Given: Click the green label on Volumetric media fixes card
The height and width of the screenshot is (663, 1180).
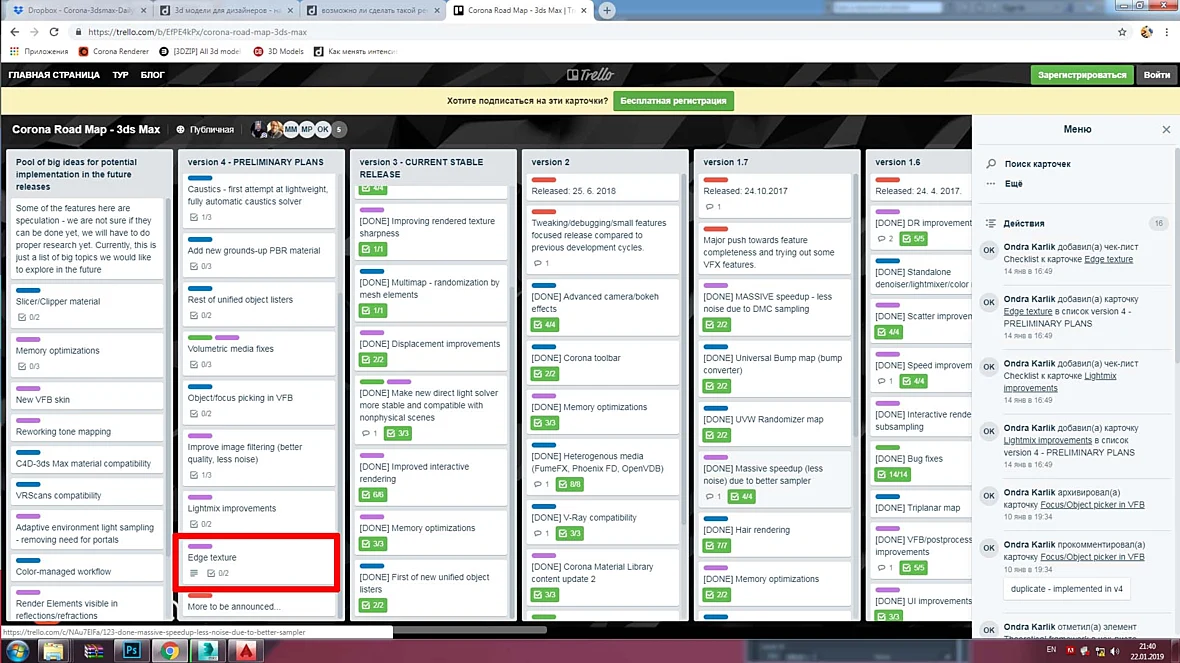Looking at the screenshot, I should 199,338.
